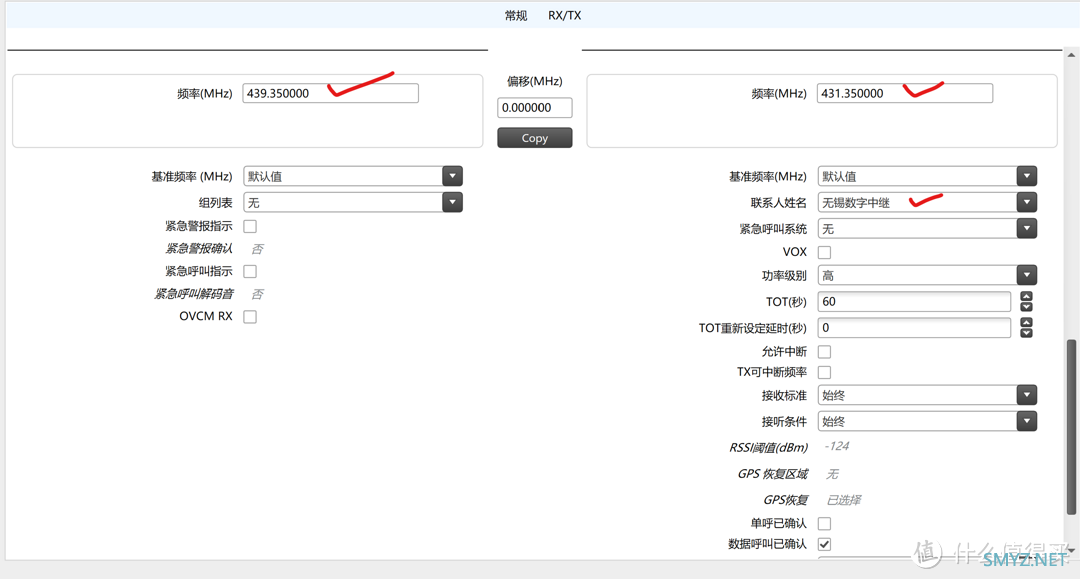Click the 紧急呼叫解码音 value 否
This screenshot has width=1080, height=579.
point(257,294)
